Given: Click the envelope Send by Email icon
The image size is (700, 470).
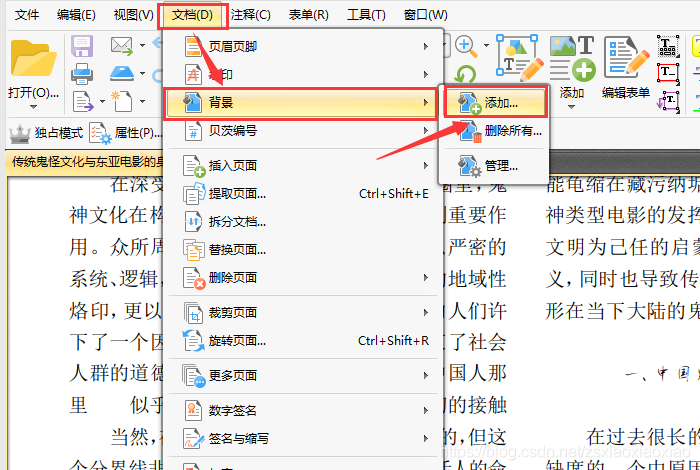Looking at the screenshot, I should [121, 46].
